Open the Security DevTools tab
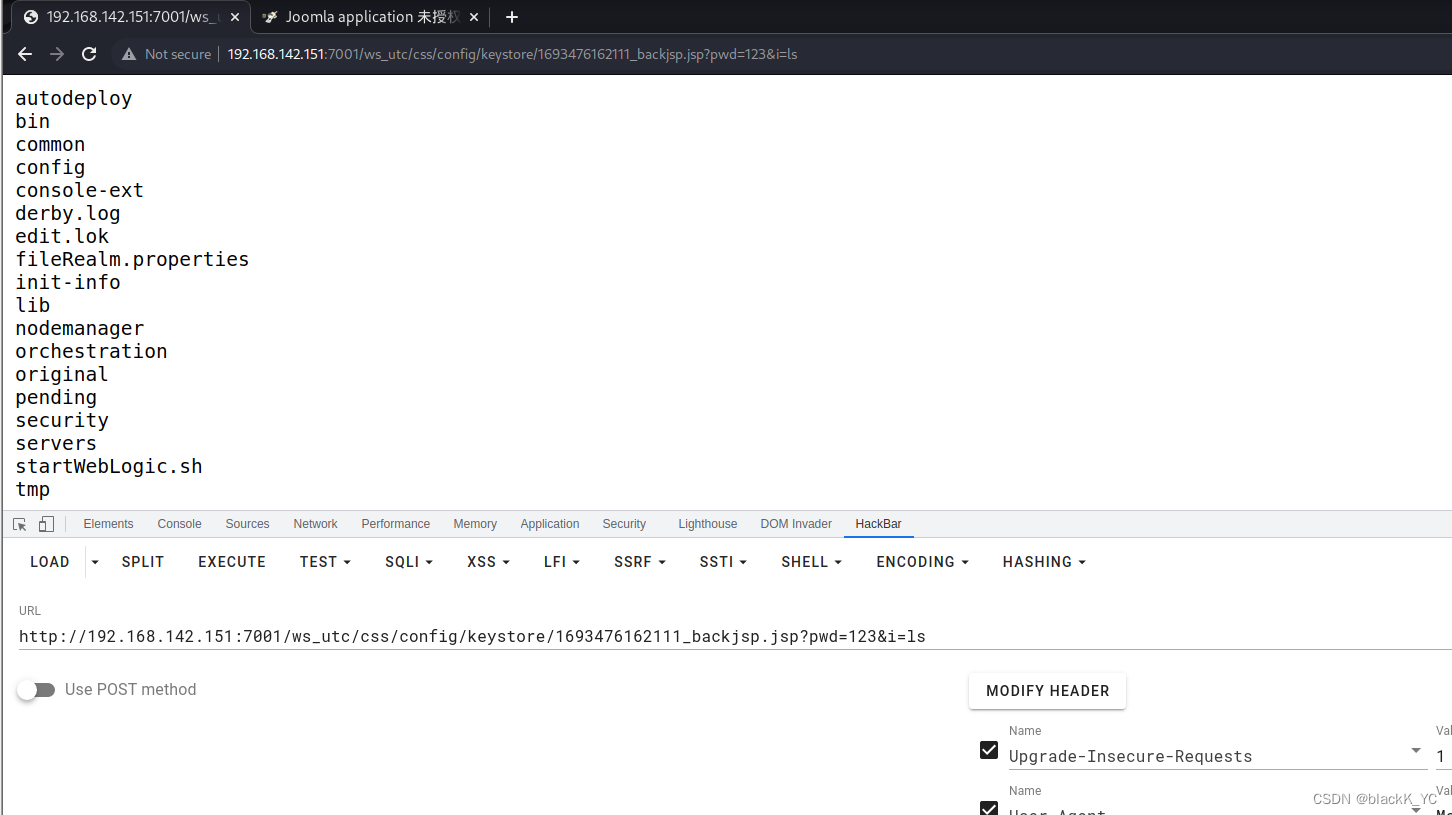1452x815 pixels. (x=624, y=524)
